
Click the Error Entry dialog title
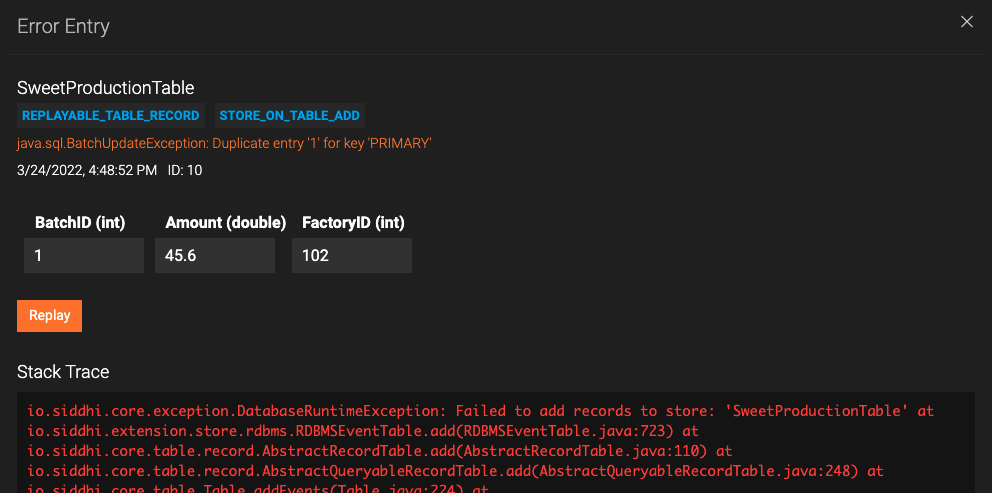coord(63,26)
